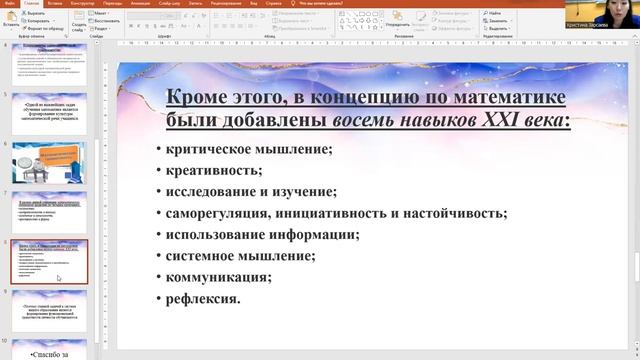Switch to the Переходы ribbon tab
The width and height of the screenshot is (640, 360).
tap(112, 3)
